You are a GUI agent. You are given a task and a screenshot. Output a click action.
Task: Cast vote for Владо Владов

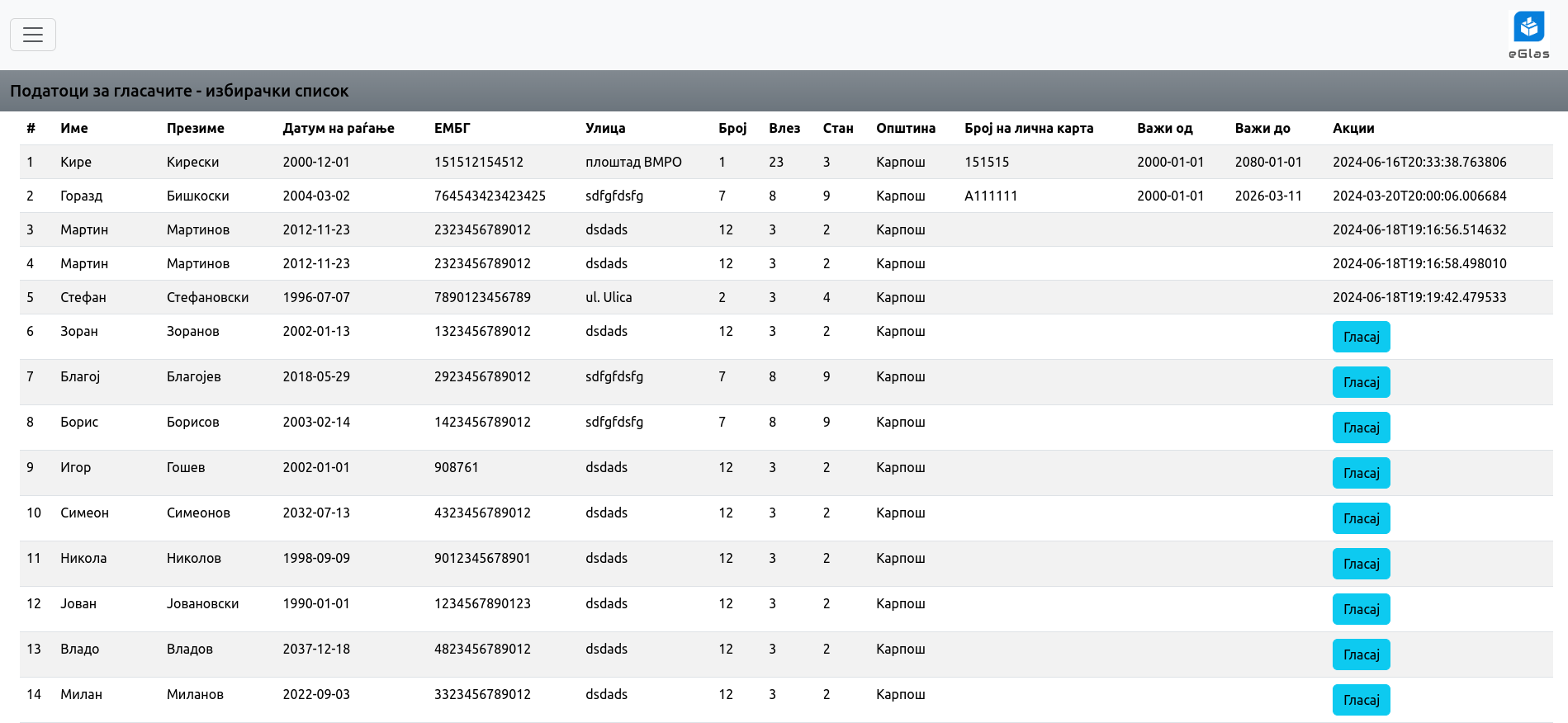click(1361, 654)
